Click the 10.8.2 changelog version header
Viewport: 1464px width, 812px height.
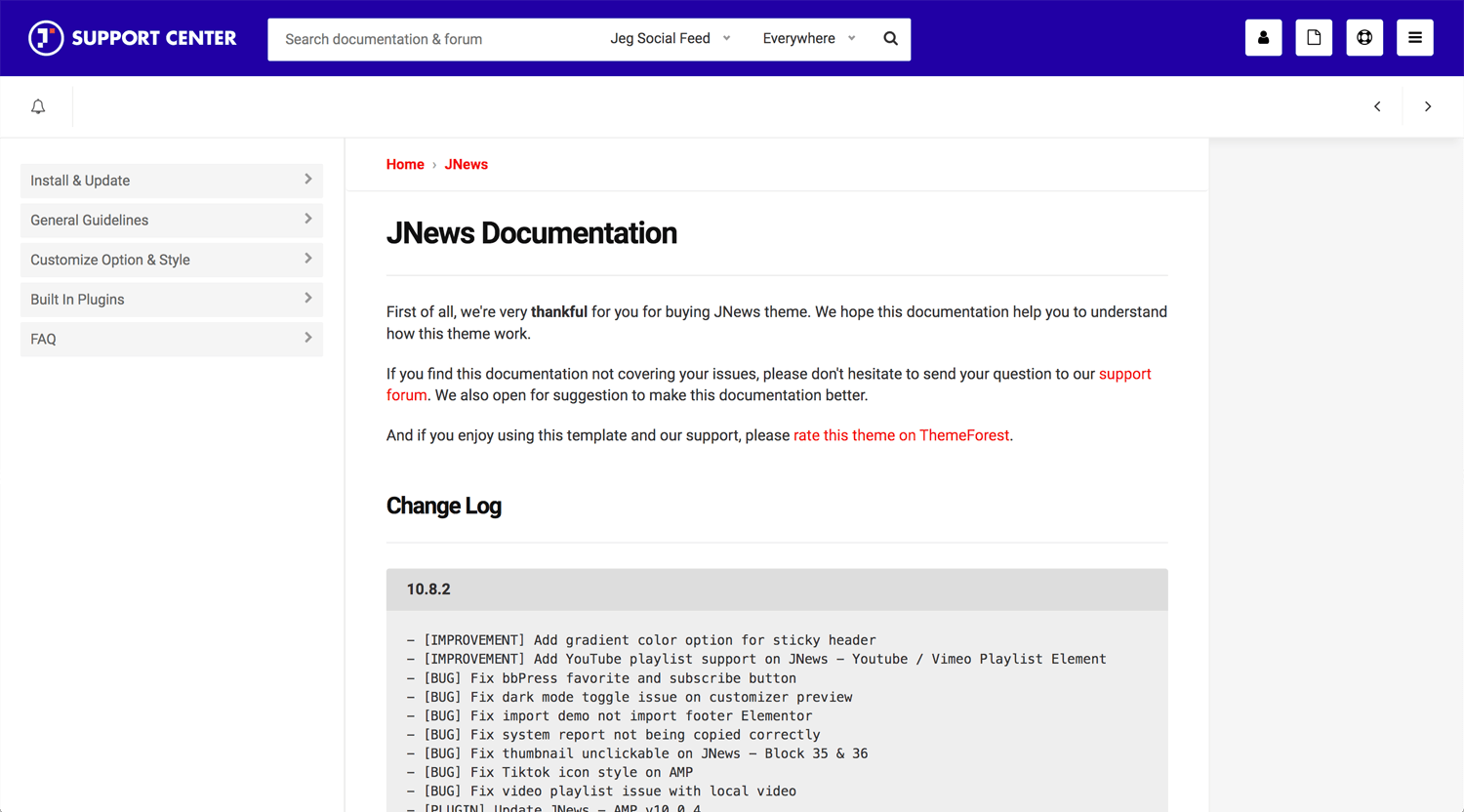777,589
